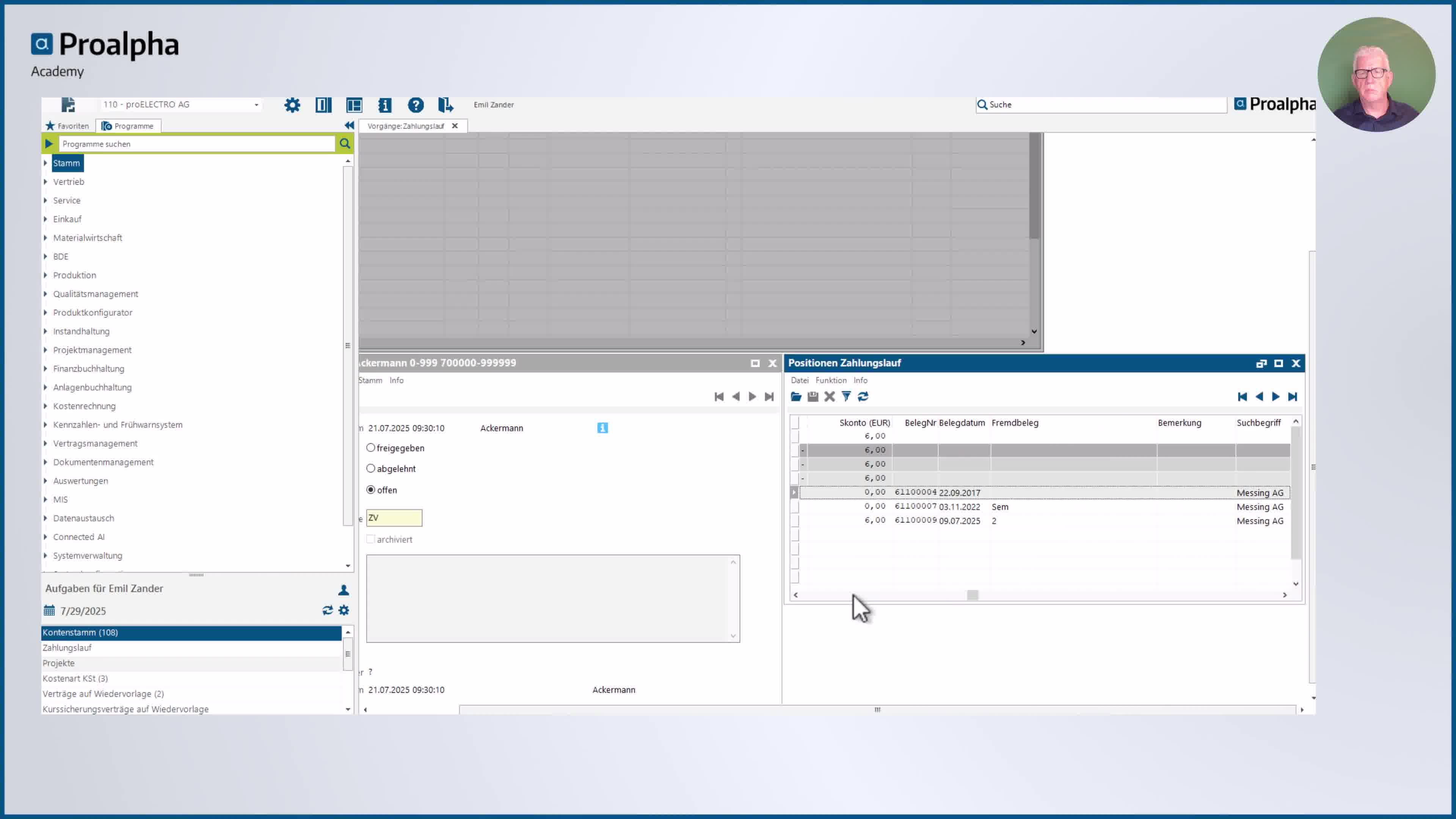Select the abgelehnt radio button
Viewport: 1456px width, 819px height.
pyautogui.click(x=371, y=468)
